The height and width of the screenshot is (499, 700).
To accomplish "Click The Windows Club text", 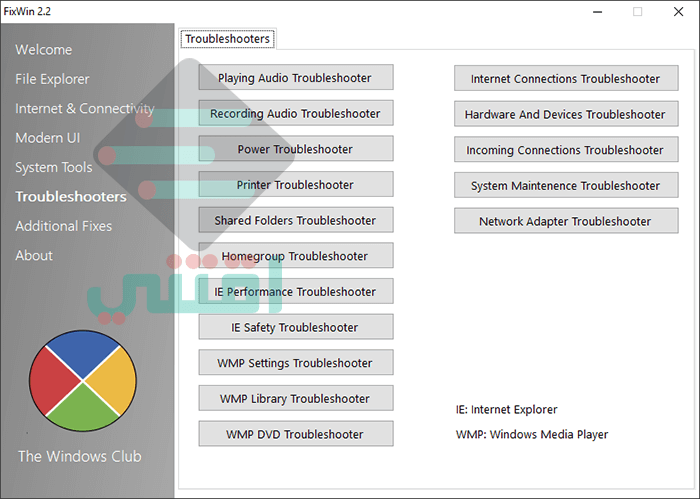I will point(79,456).
